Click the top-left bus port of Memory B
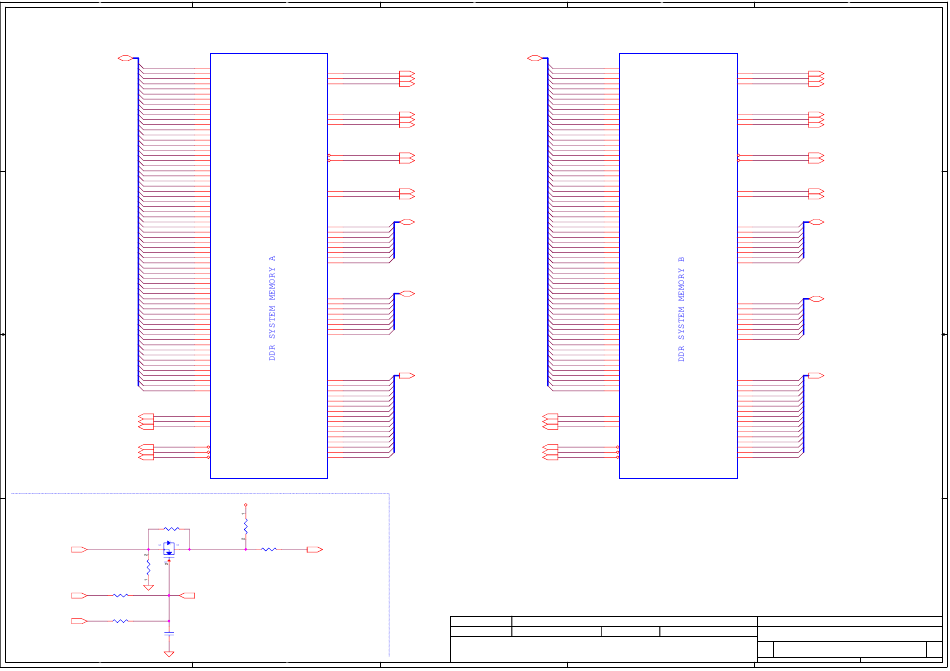 pos(535,59)
